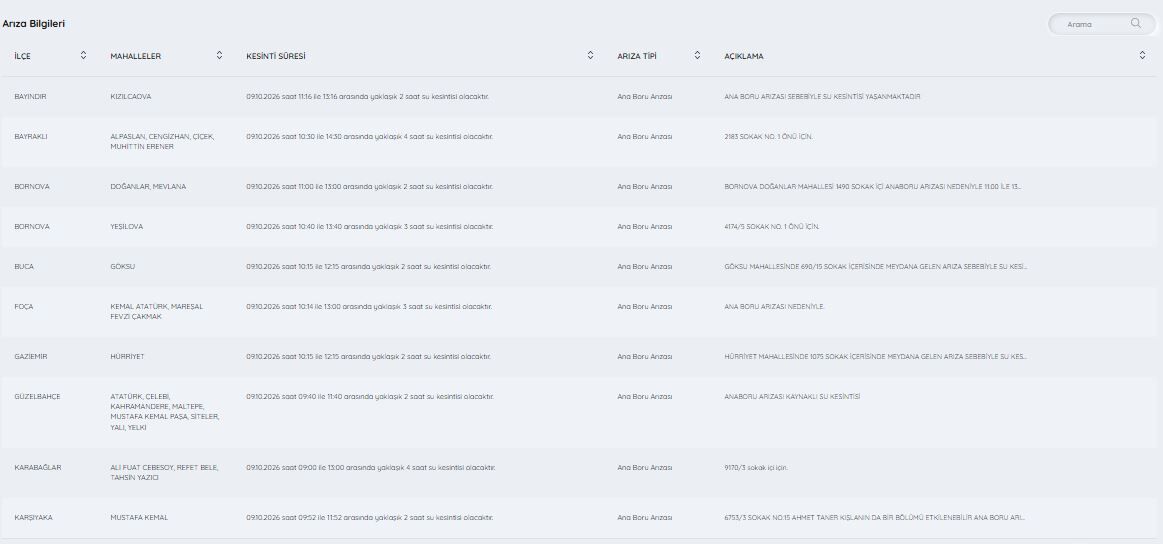Screen dimensions: 1163x544
Task: Focus the Arama search field
Action: point(1101,24)
